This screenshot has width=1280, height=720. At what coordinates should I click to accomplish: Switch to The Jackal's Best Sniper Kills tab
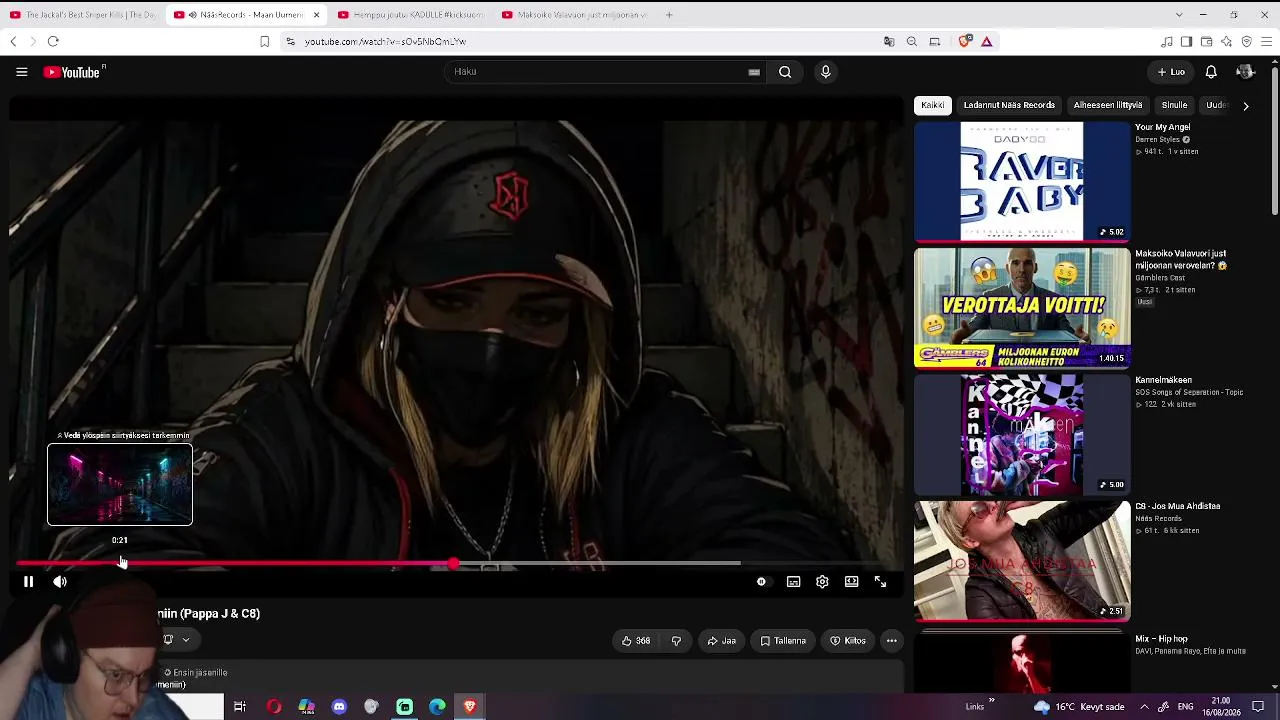point(82,15)
